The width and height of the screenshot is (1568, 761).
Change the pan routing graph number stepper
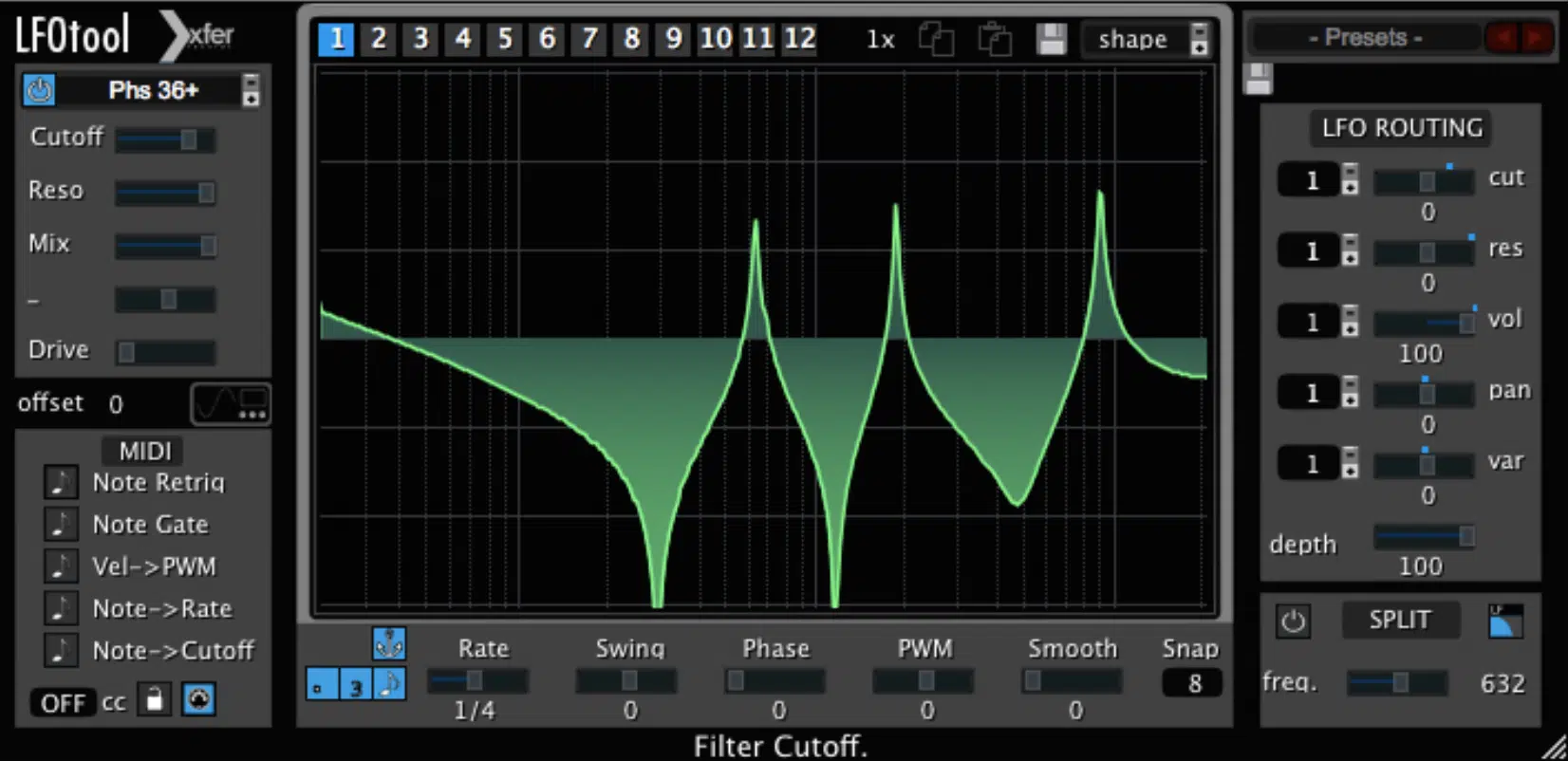1350,392
